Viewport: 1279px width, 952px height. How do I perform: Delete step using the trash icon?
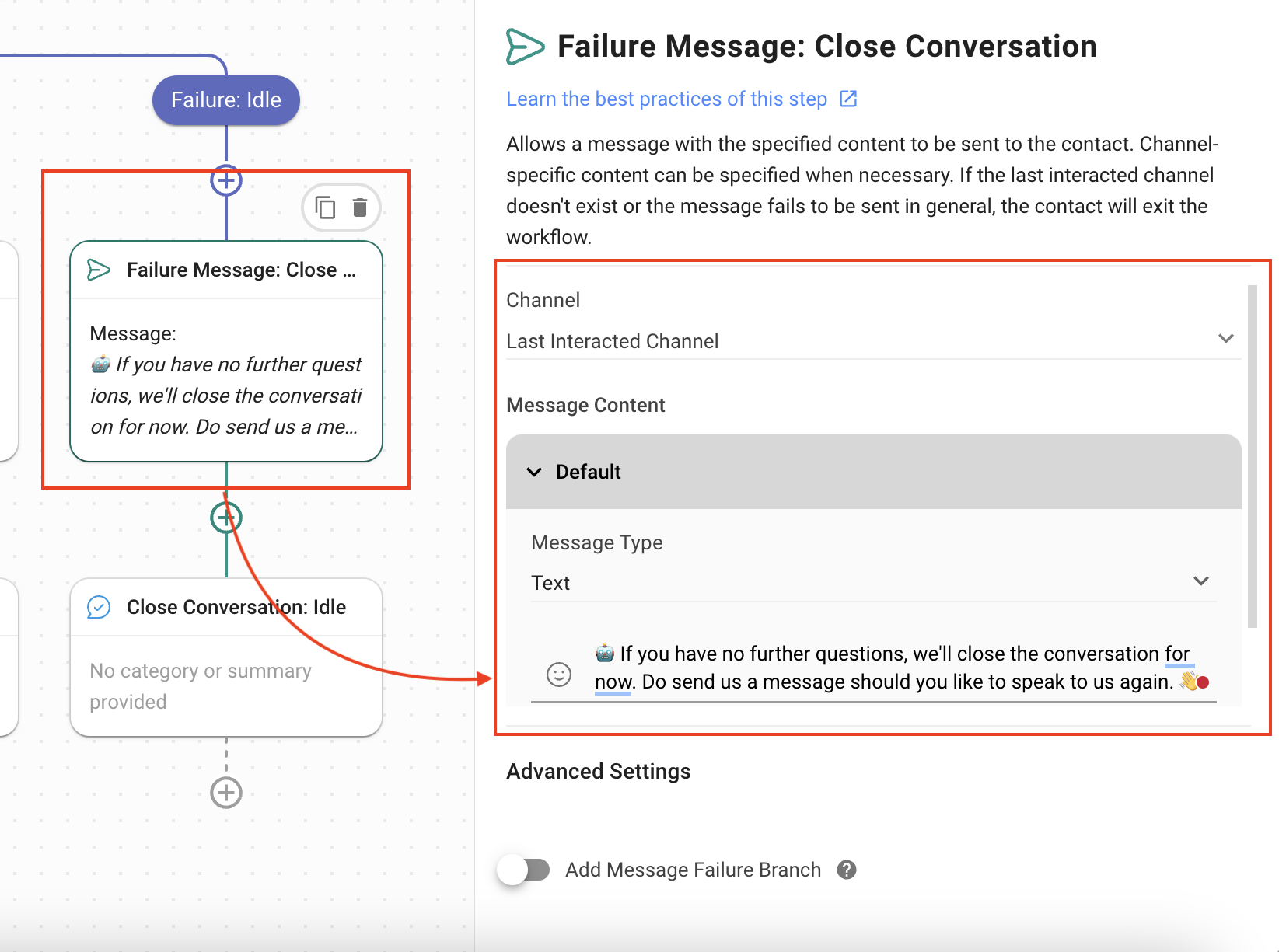359,207
